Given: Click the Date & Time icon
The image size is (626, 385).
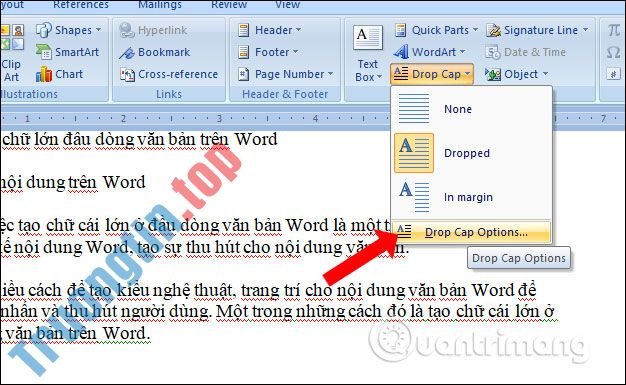Looking at the screenshot, I should tap(493, 52).
